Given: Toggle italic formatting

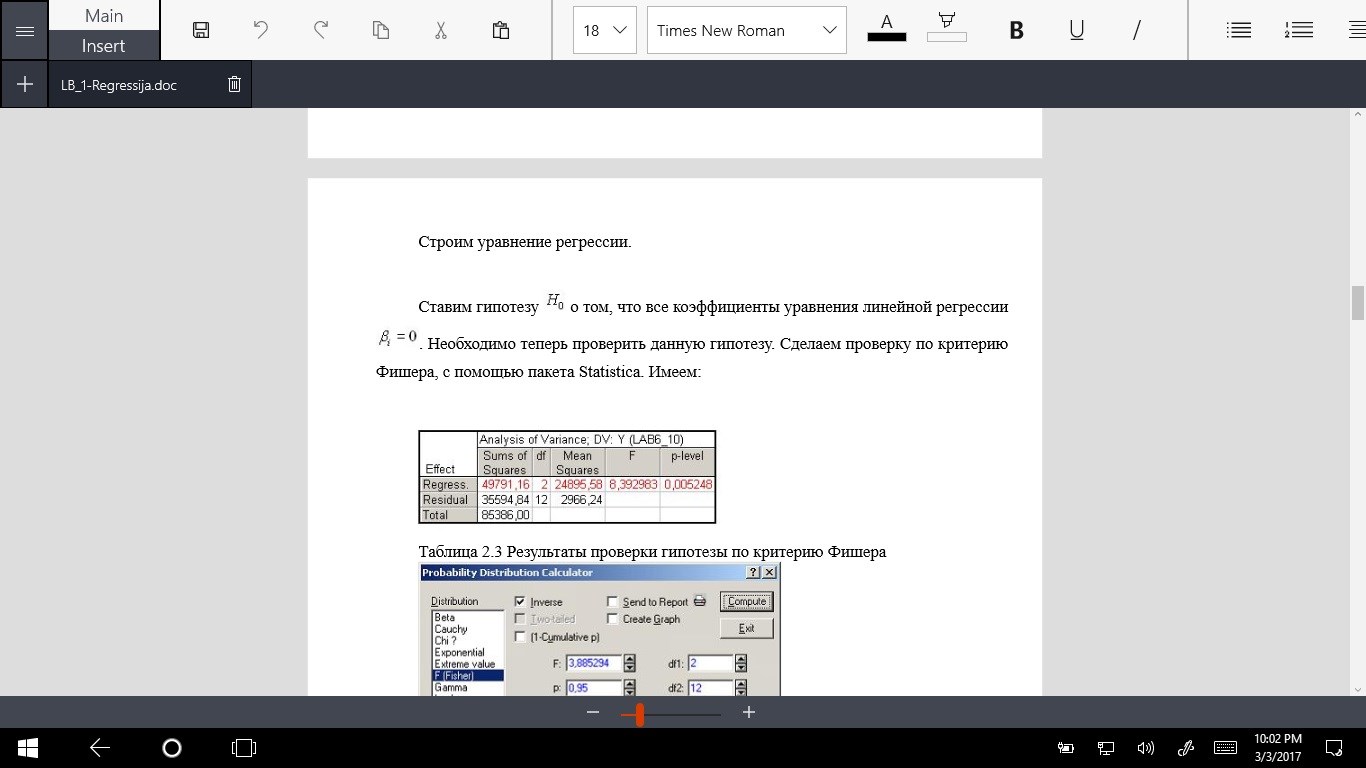Looking at the screenshot, I should 1136,30.
